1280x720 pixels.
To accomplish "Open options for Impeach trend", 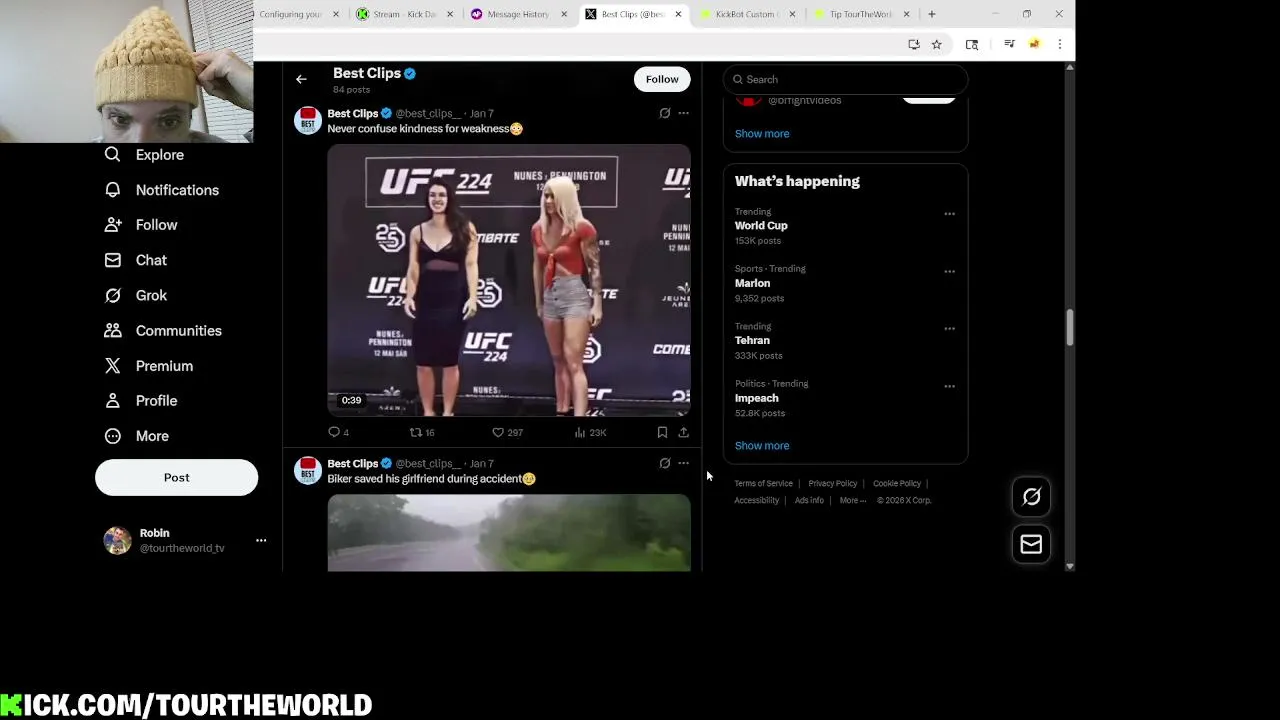I will 950,386.
